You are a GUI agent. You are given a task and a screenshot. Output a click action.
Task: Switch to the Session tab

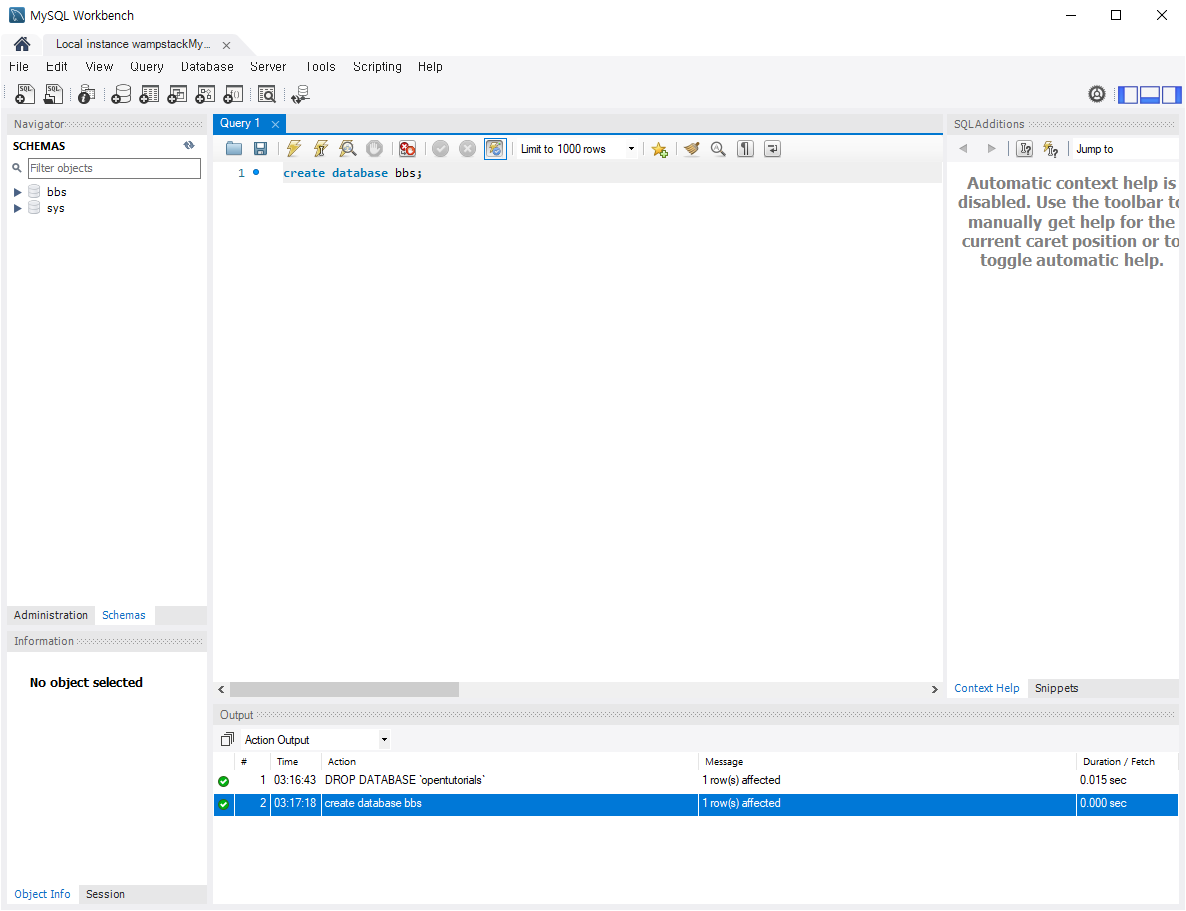pos(105,894)
